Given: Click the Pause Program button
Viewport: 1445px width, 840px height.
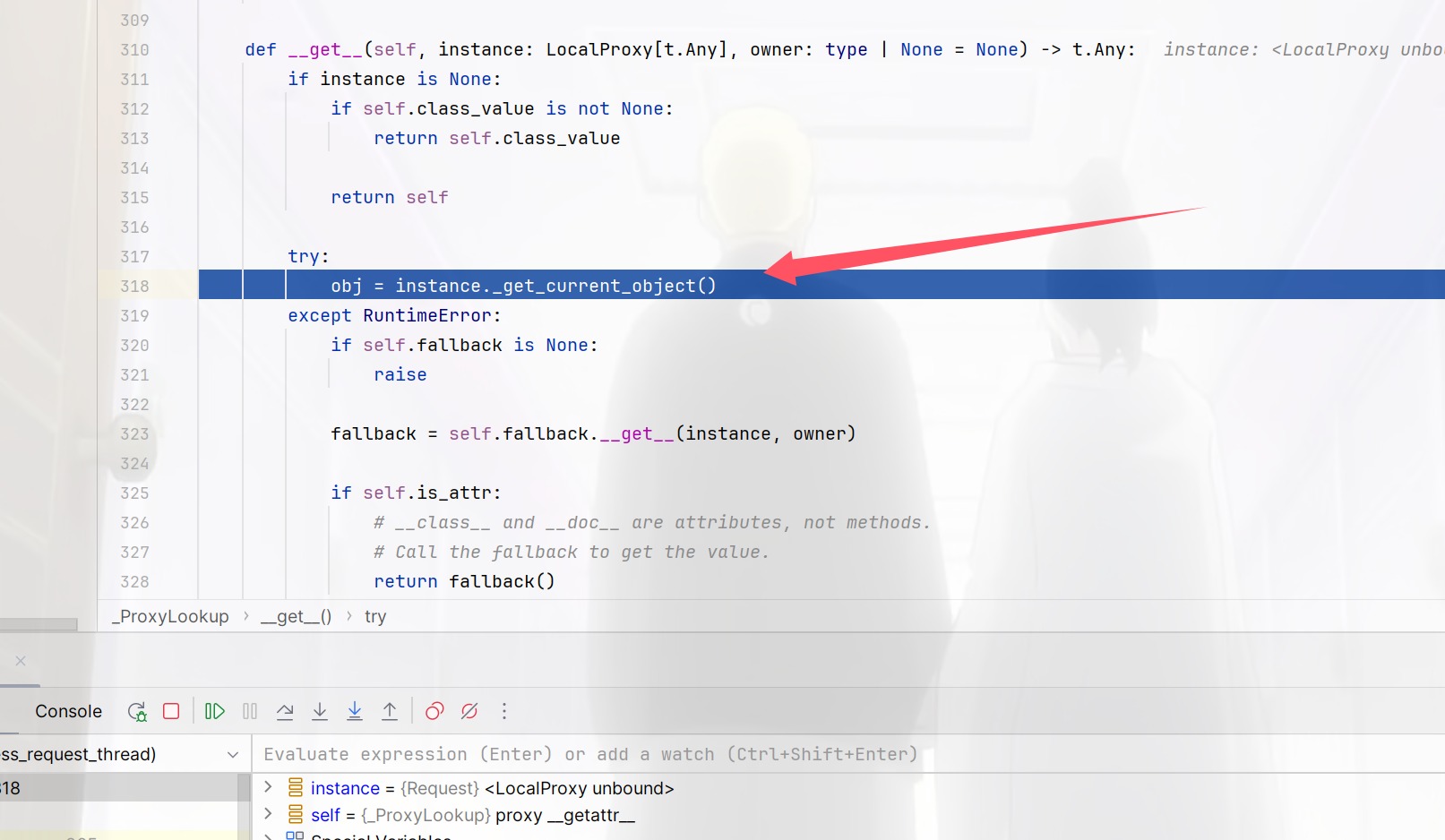Looking at the screenshot, I should [x=250, y=711].
